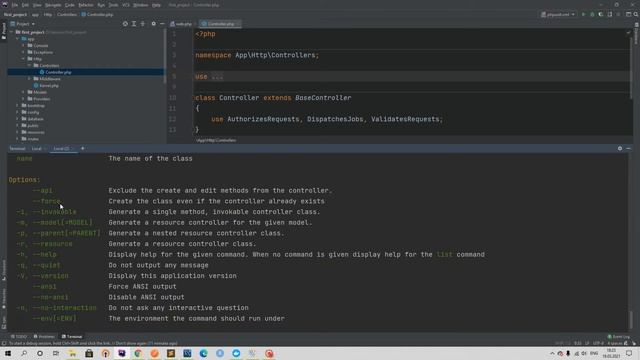The height and width of the screenshot is (360, 640).
Task: Hide the terminal panel with minus icon
Action: [x=629, y=149]
